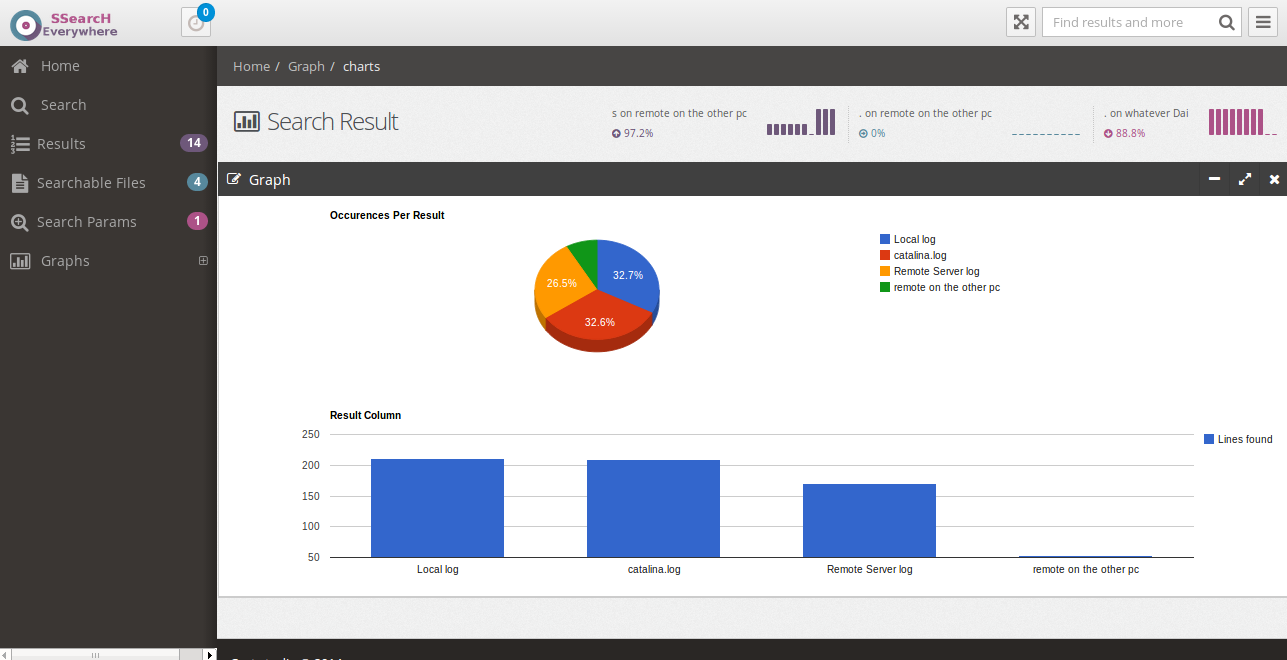Click the SSearcH Everywhere logo
The image size is (1287, 660).
tap(63, 21)
